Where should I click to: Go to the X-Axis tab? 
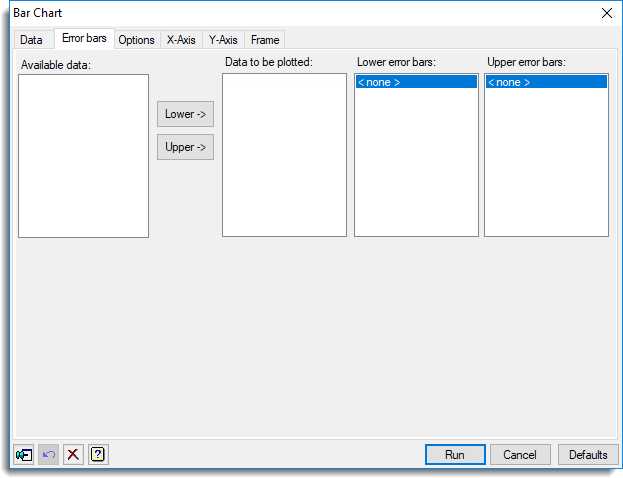(181, 40)
